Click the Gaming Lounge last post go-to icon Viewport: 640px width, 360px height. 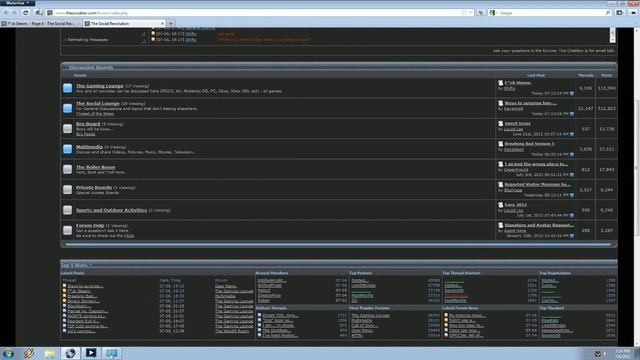[572, 93]
